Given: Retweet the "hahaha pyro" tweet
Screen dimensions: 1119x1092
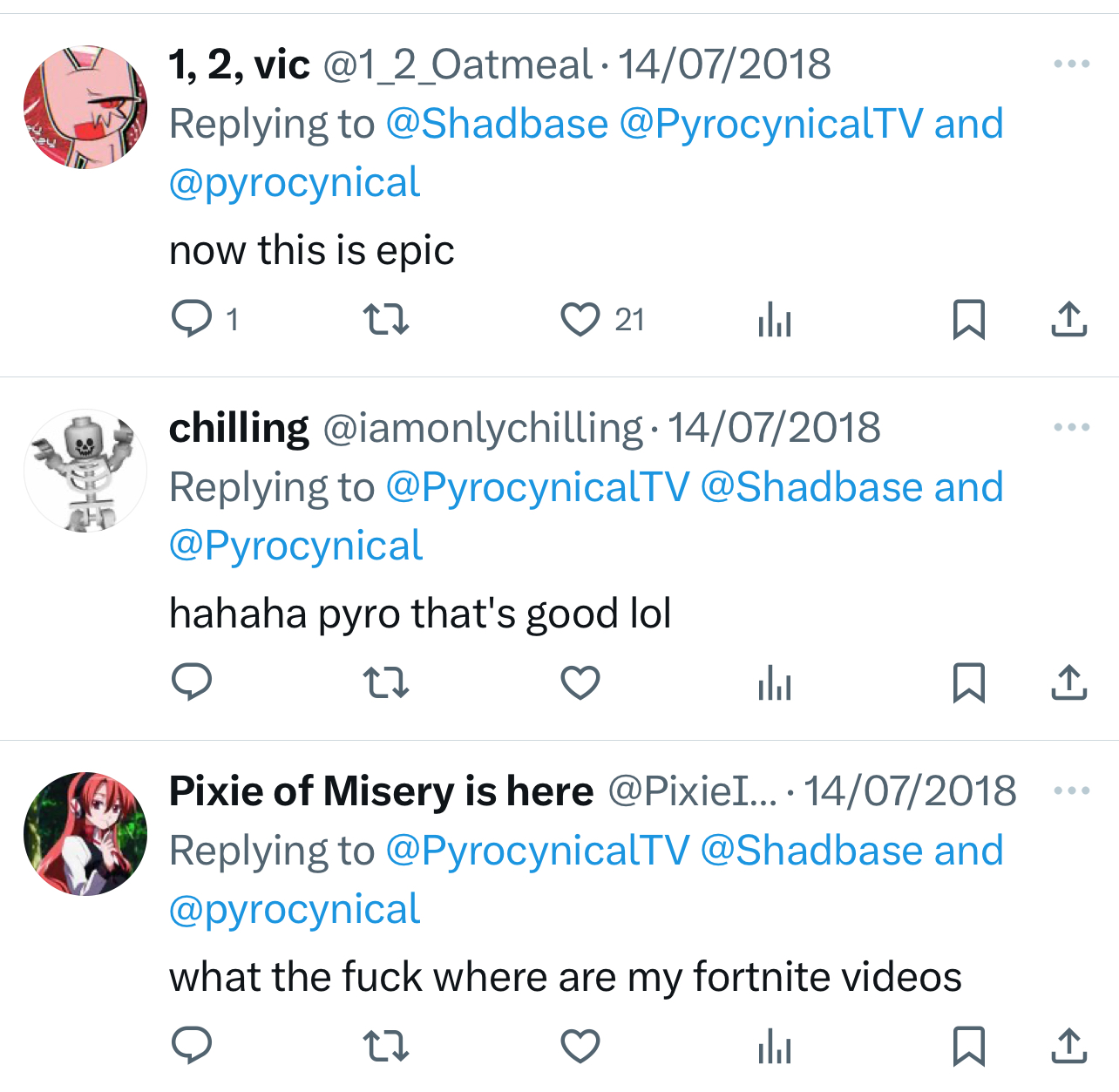Looking at the screenshot, I should click(x=385, y=682).
